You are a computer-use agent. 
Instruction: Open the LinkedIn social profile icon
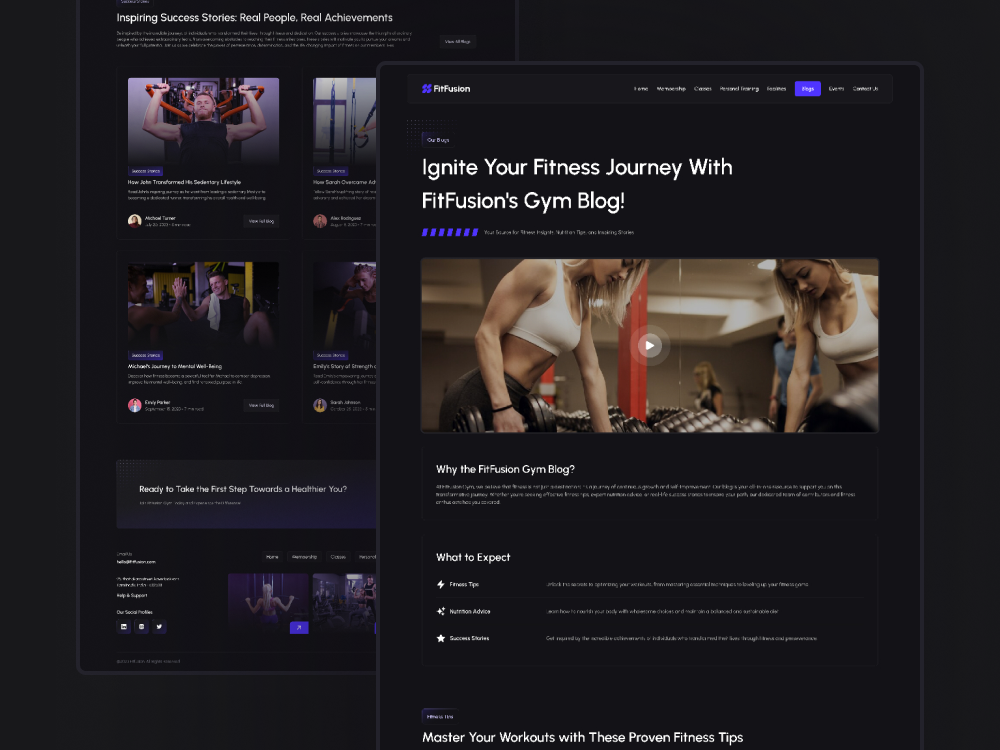pyautogui.click(x=124, y=627)
